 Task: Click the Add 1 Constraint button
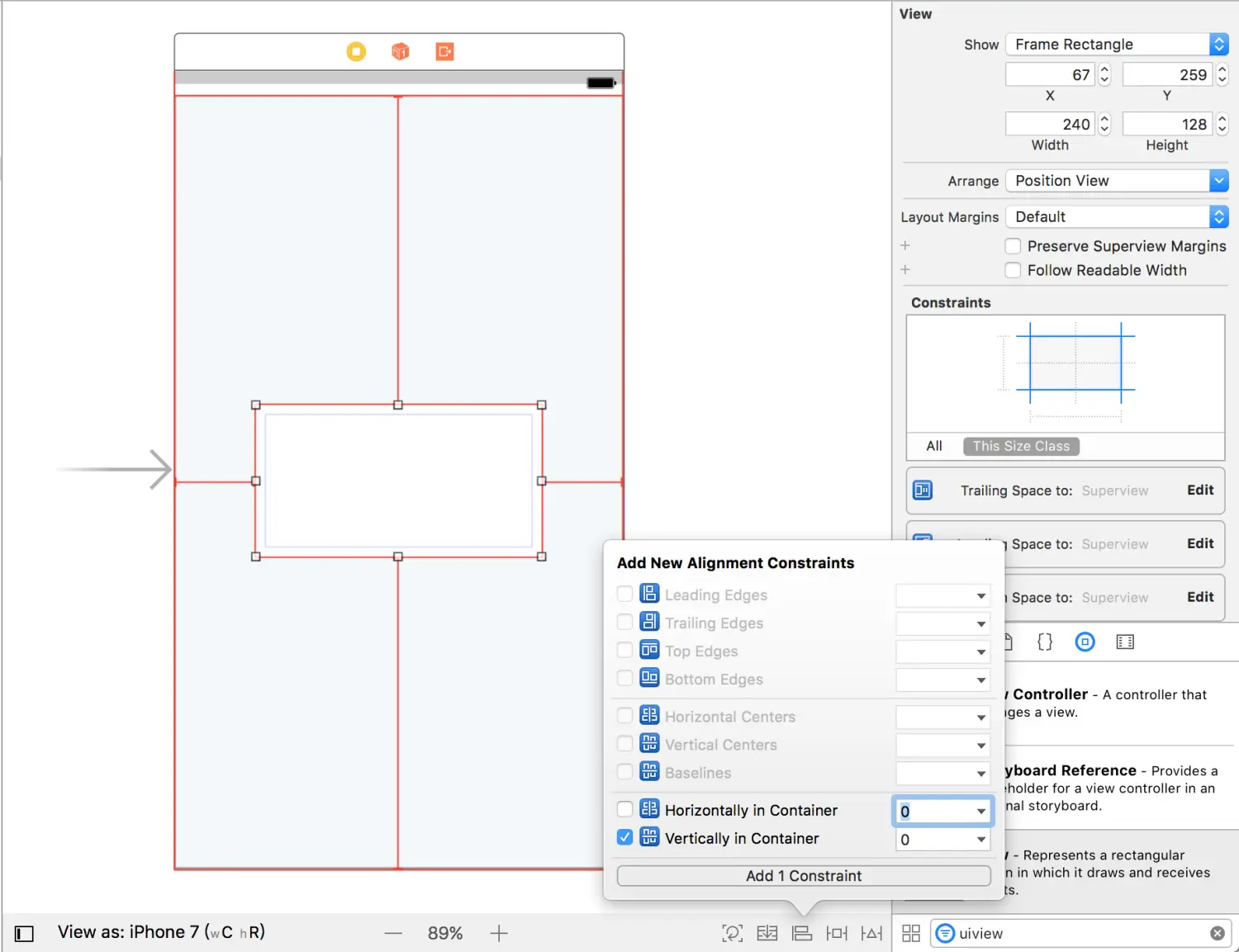pos(804,876)
